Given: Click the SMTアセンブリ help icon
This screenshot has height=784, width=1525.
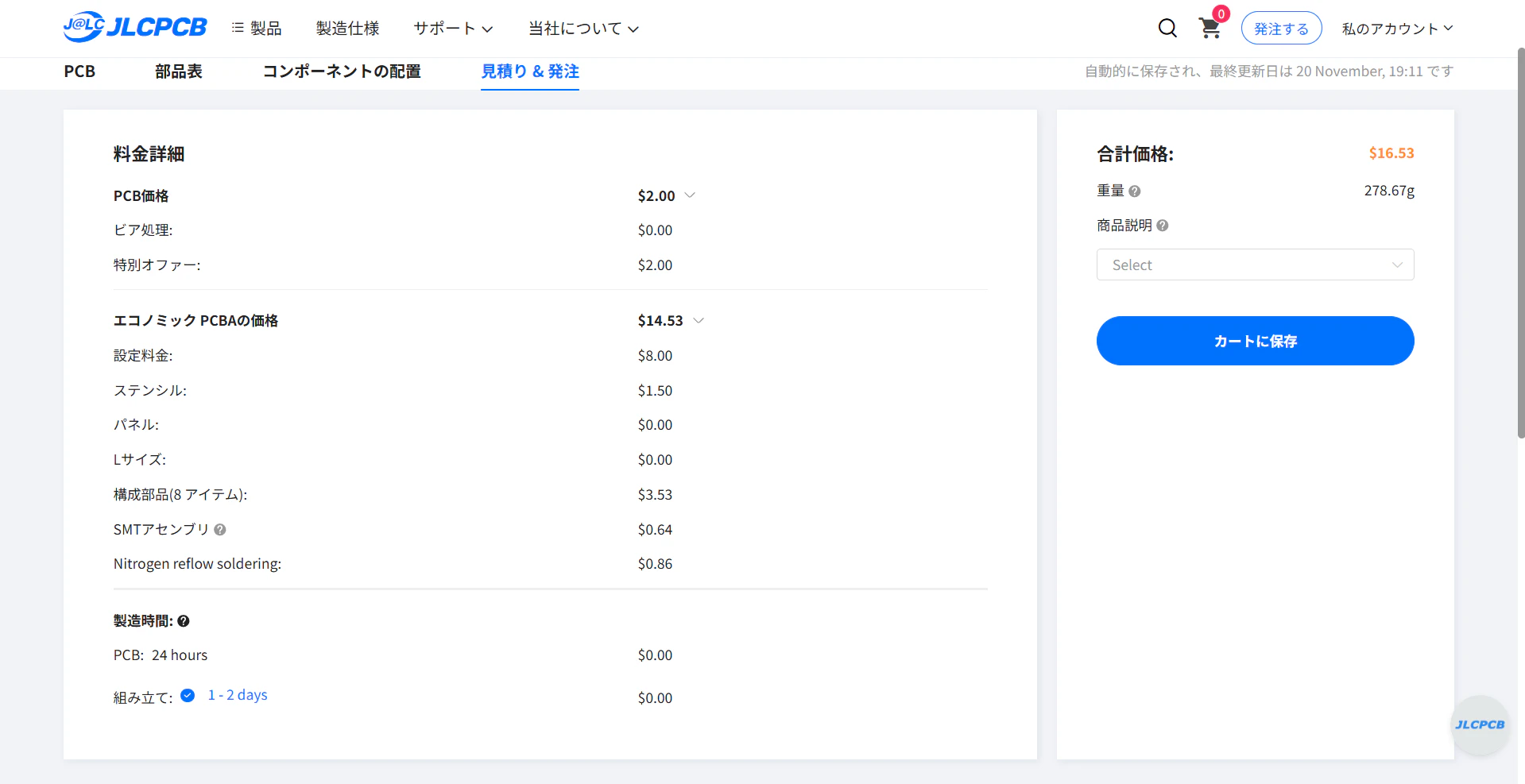Looking at the screenshot, I should (220, 530).
